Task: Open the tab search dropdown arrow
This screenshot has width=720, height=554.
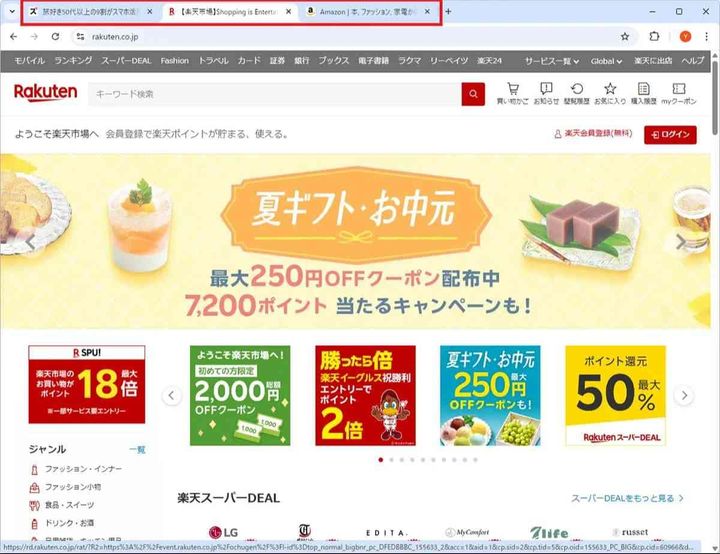Action: point(12,12)
